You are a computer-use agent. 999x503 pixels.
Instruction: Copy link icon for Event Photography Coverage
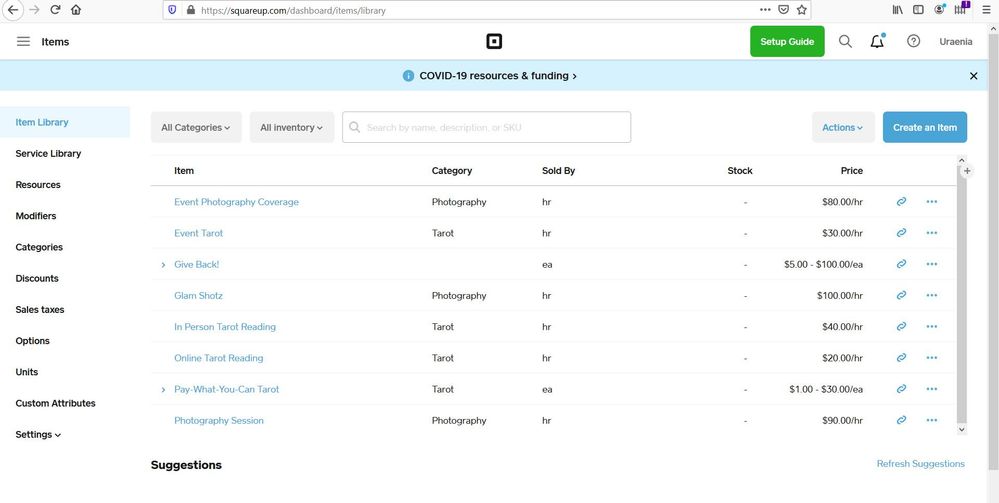[x=901, y=202]
